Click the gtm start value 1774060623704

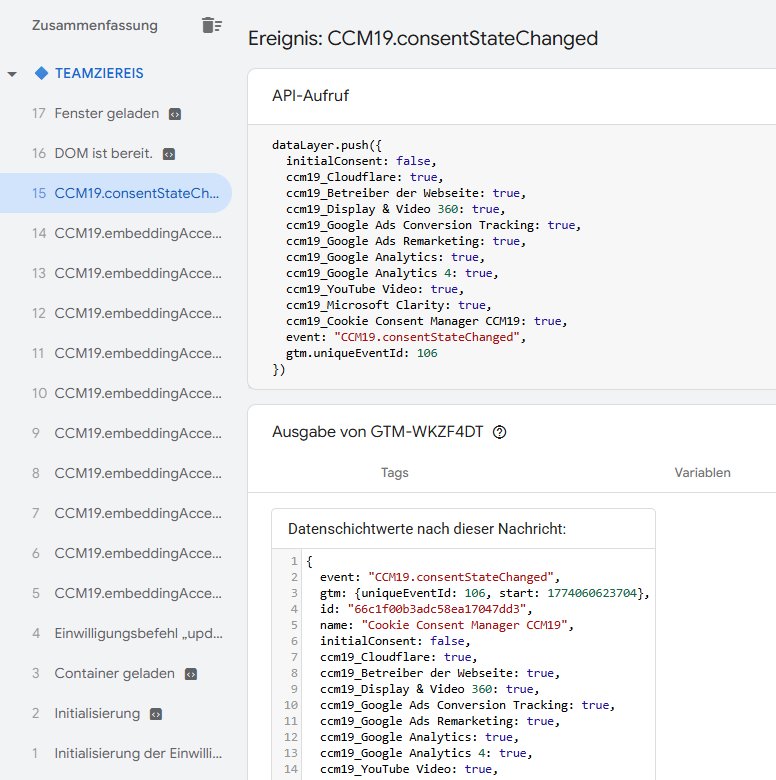coord(592,593)
